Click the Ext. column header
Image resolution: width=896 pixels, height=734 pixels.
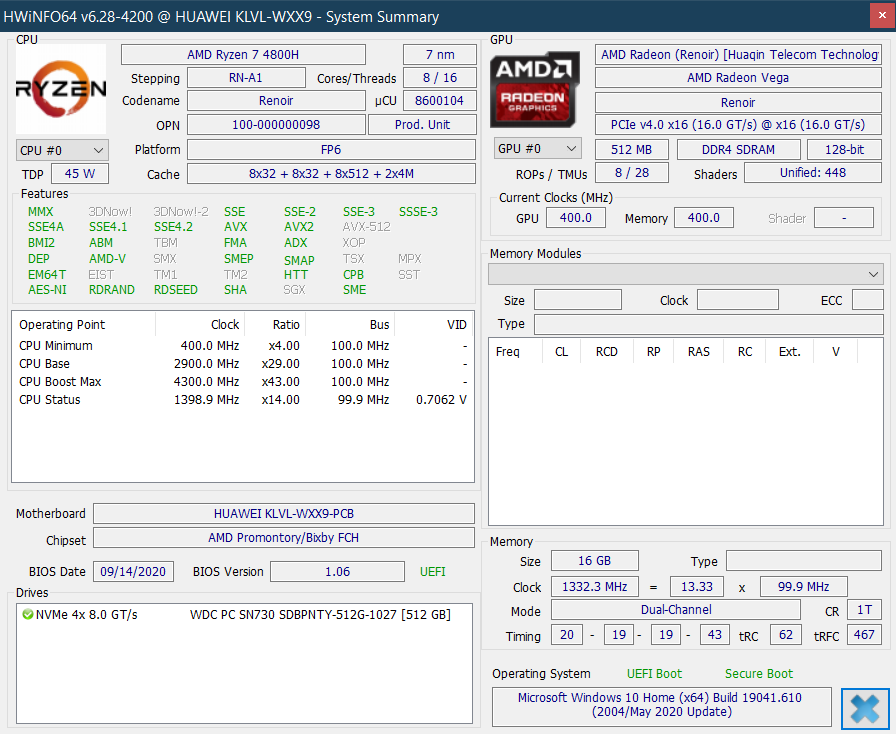[790, 352]
